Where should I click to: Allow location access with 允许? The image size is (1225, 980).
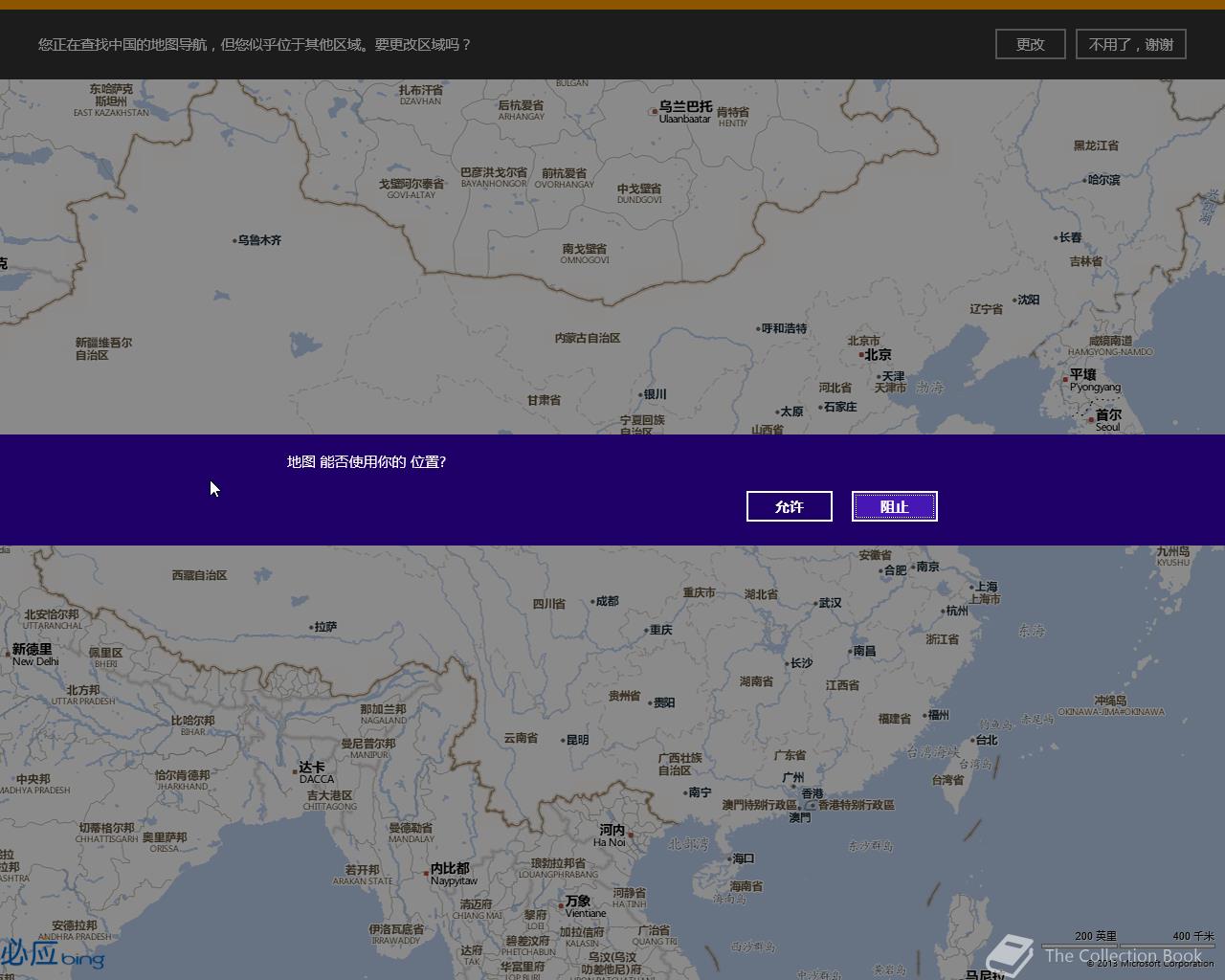pyautogui.click(x=790, y=506)
